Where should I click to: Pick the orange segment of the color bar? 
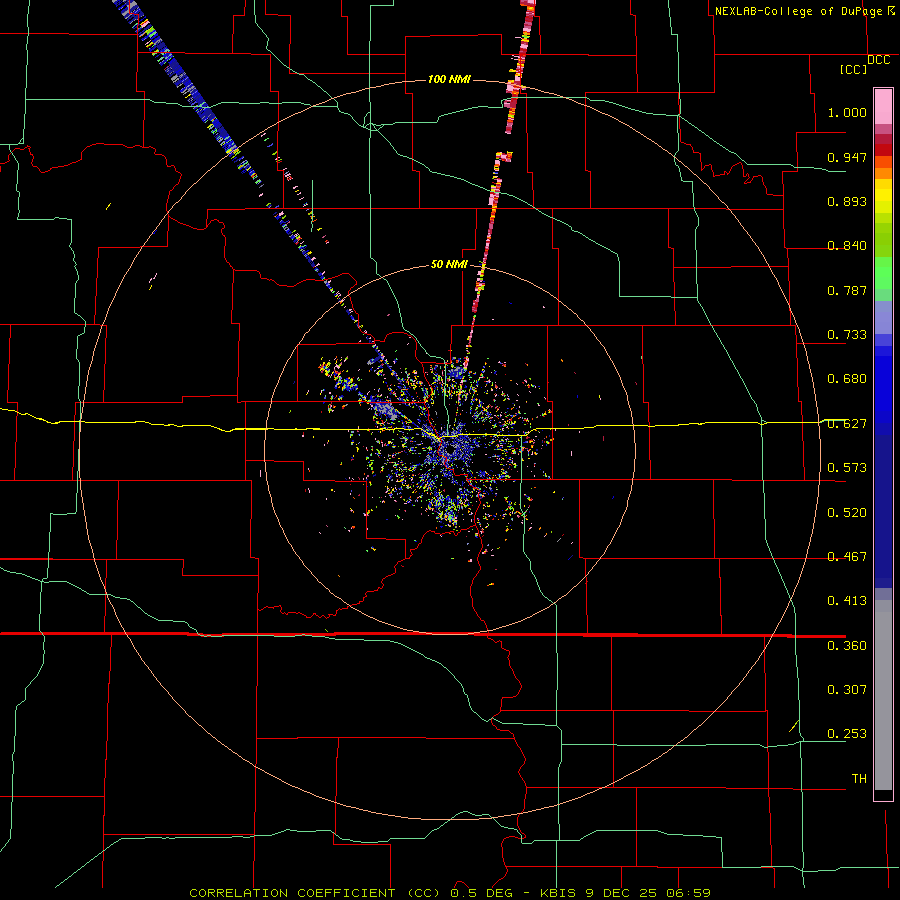click(x=883, y=173)
